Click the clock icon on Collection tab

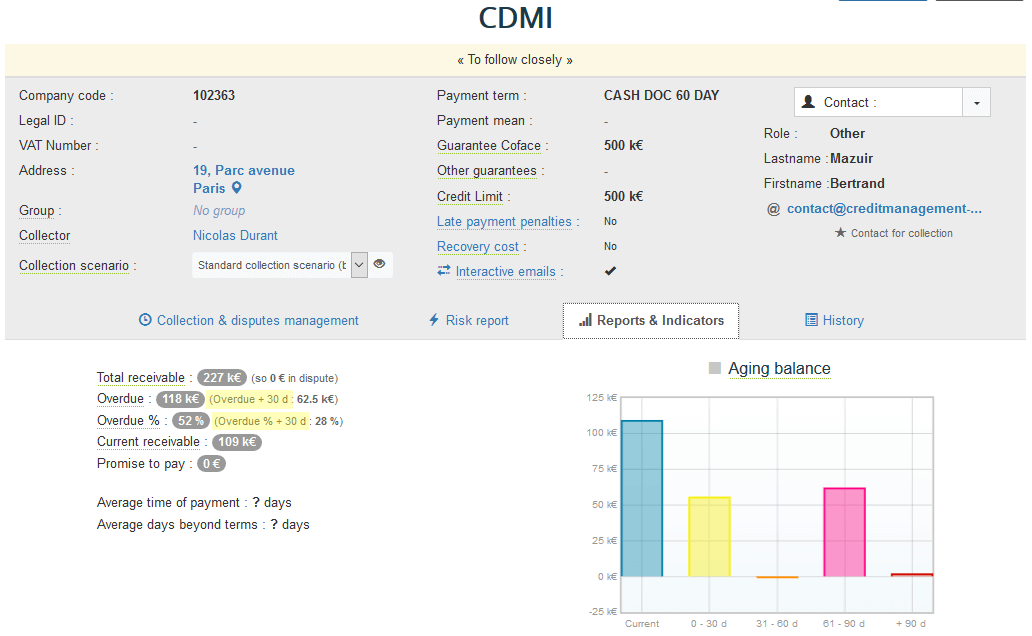click(x=145, y=320)
